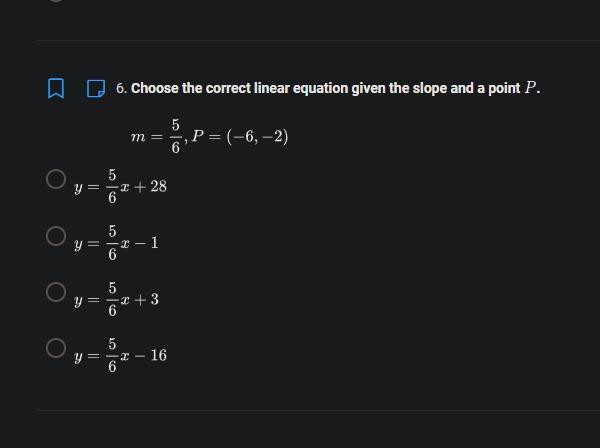This screenshot has height=448, width=600.
Task: Click the constant 16 in the last option
Action: click(x=158, y=355)
